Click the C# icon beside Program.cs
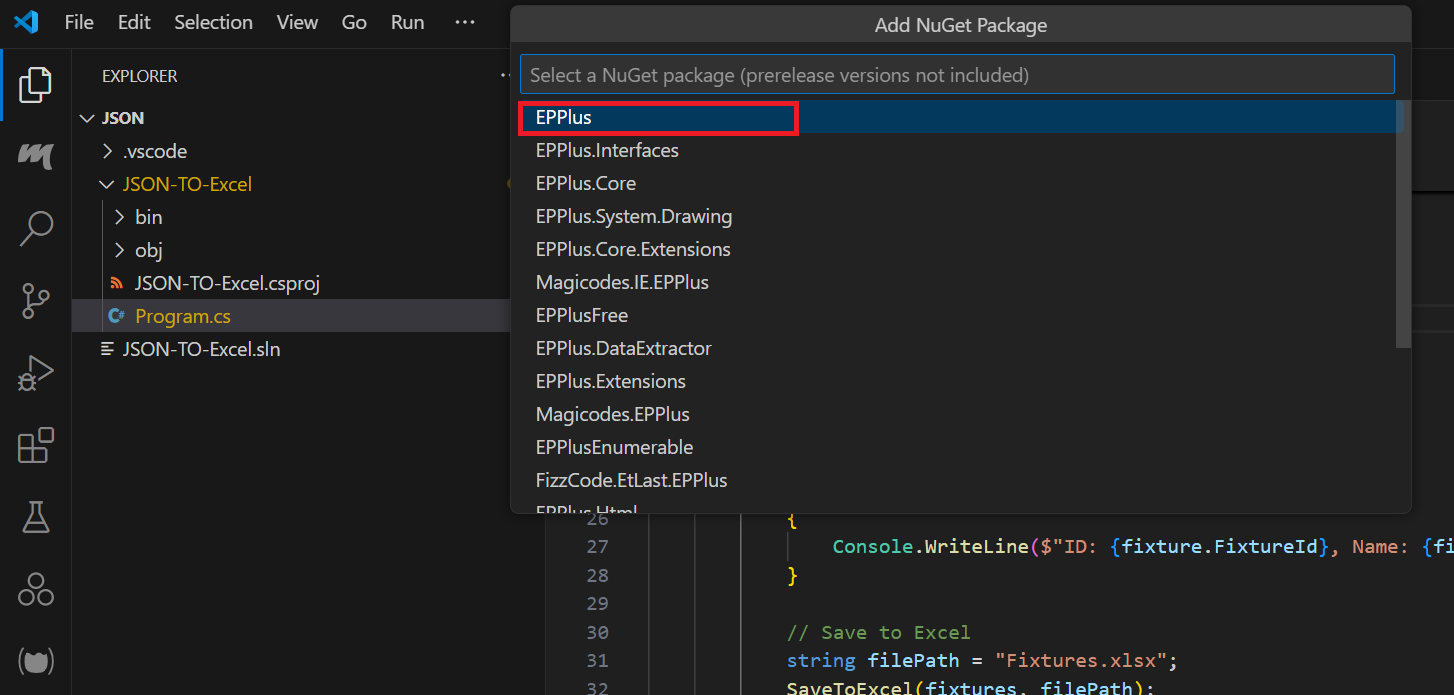 pos(116,316)
